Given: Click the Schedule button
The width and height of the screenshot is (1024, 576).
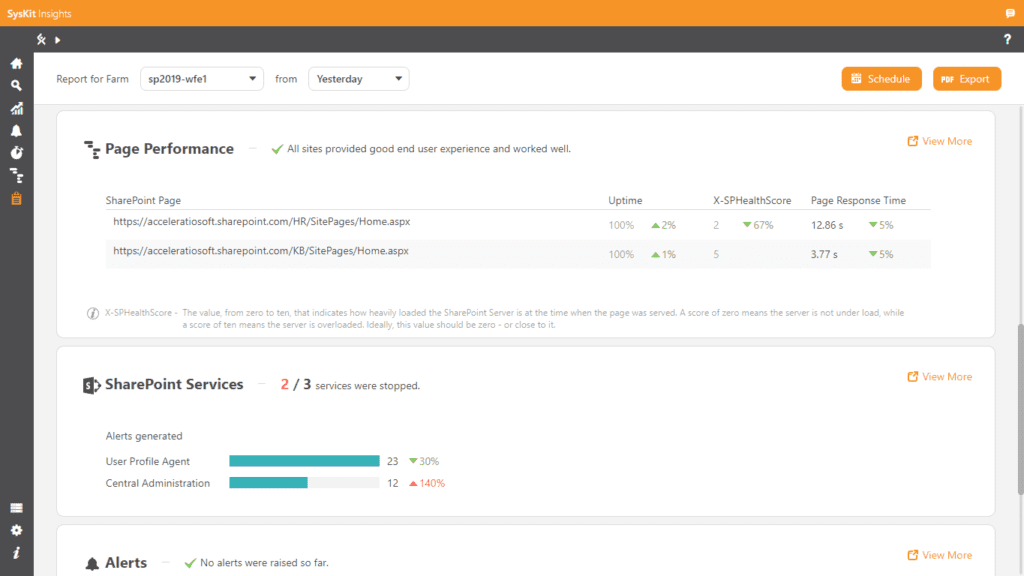Looking at the screenshot, I should pos(881,79).
